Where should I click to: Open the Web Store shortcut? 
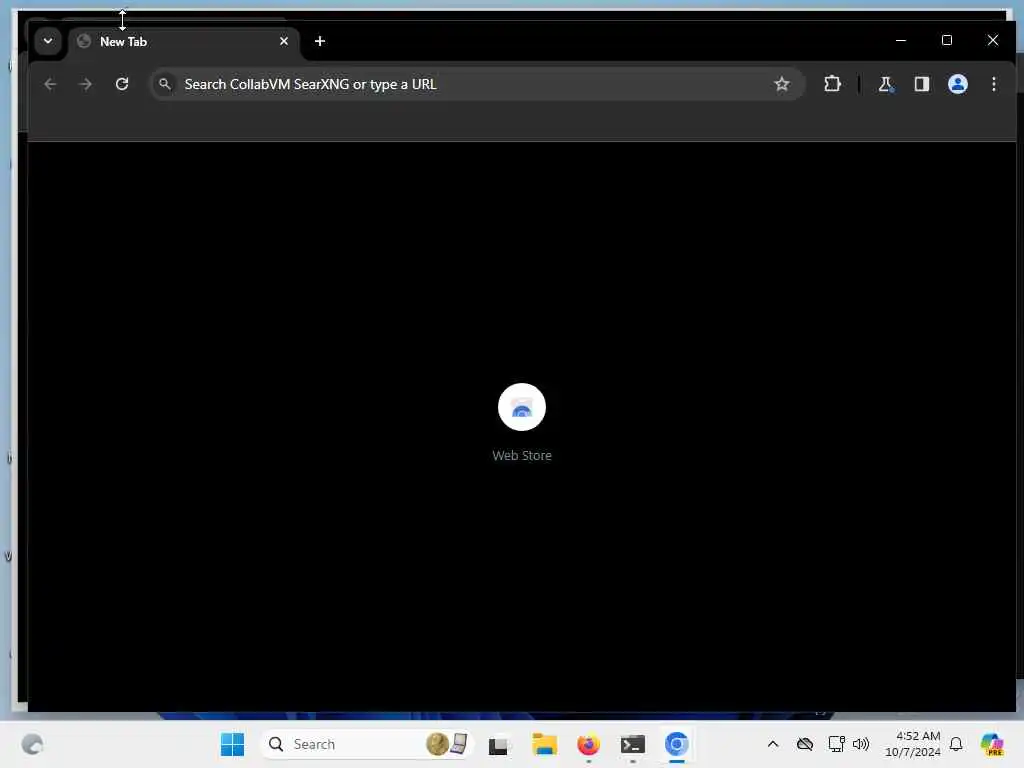(x=522, y=408)
